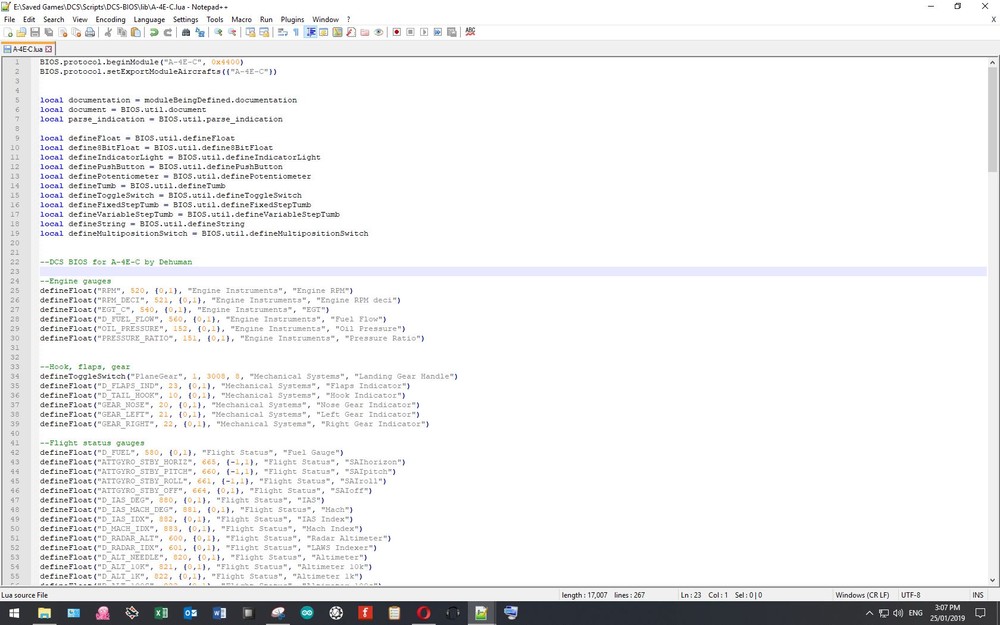Click scrollbar down arrow in editor
This screenshot has height=625, width=1000.
(992, 580)
